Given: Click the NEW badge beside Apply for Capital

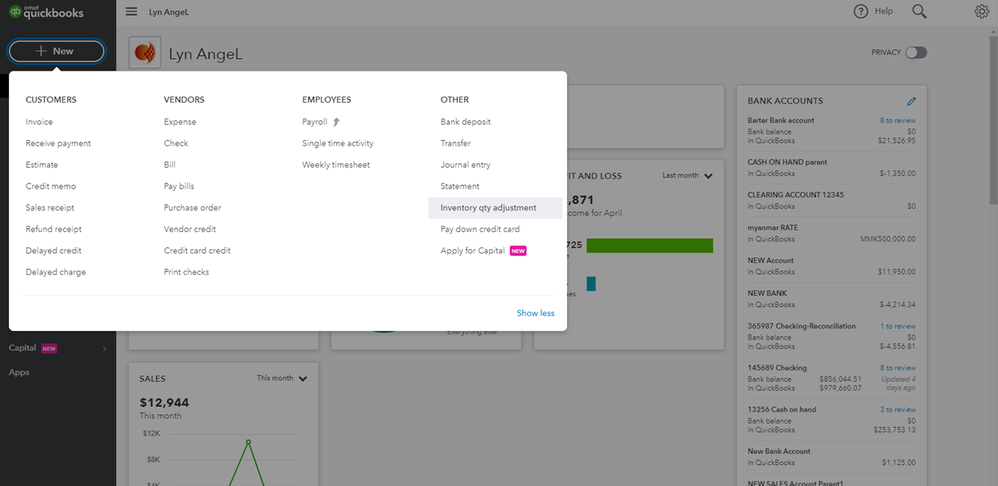Looking at the screenshot, I should 518,251.
